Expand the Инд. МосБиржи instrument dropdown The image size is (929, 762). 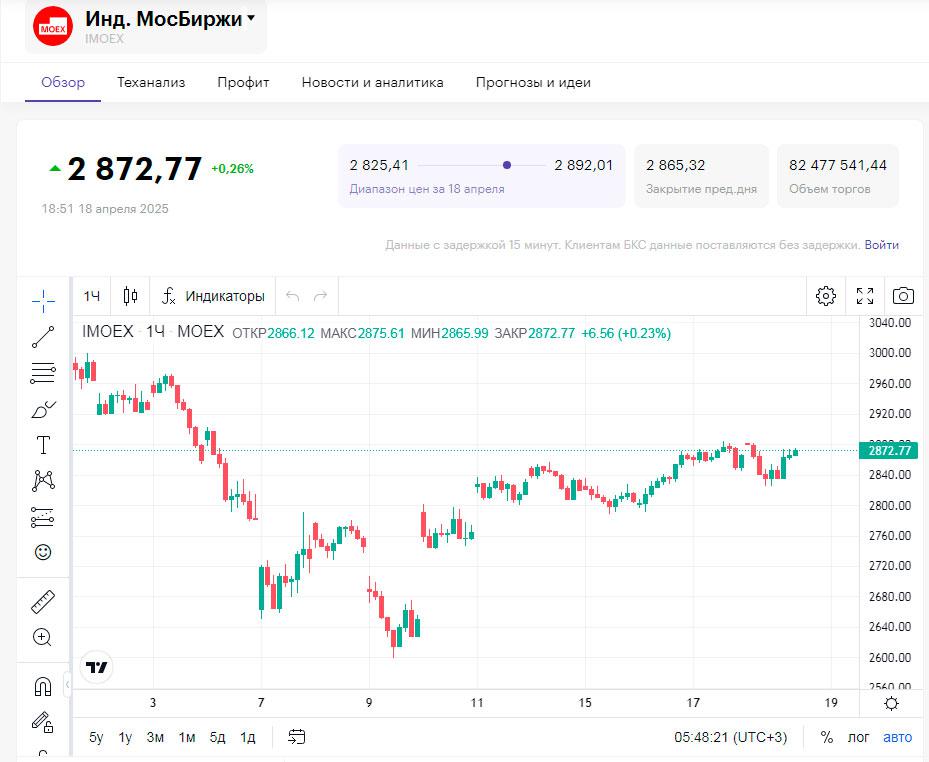(251, 18)
